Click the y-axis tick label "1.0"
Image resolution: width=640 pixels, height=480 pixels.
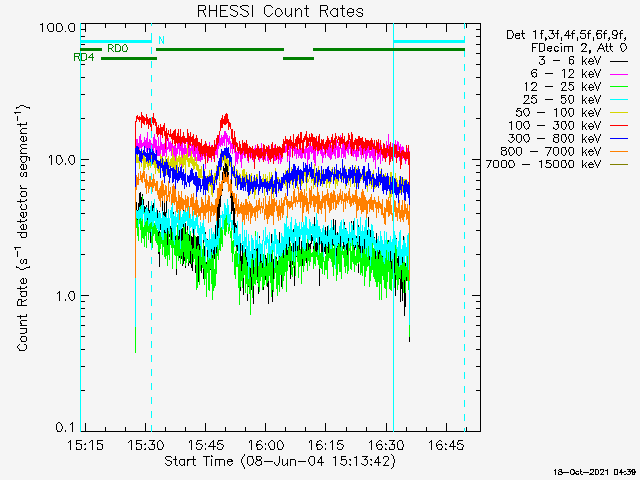pos(65,296)
